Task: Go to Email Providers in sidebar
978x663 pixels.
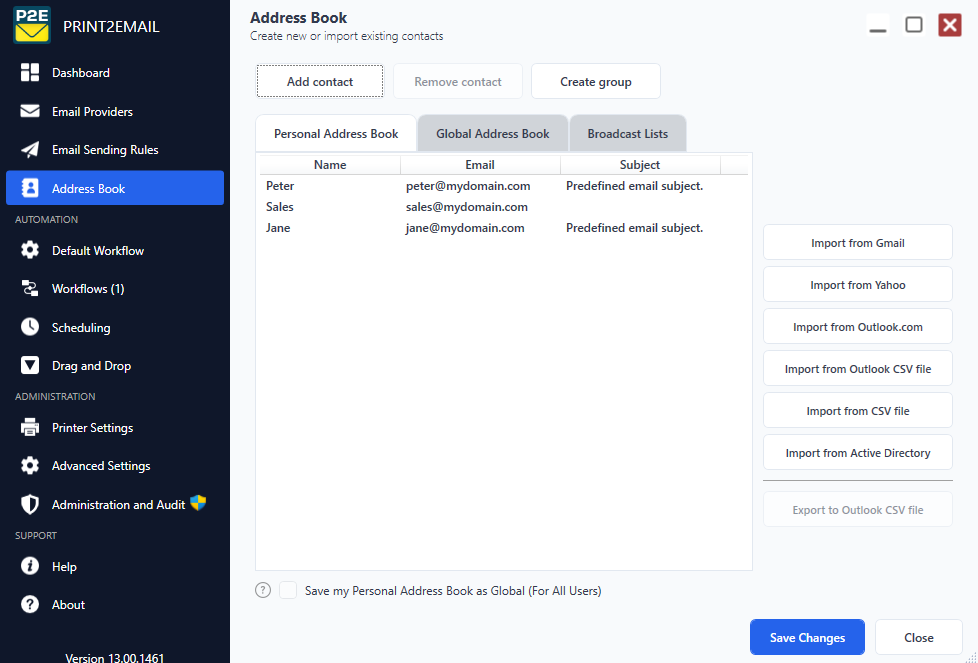Action: point(115,112)
